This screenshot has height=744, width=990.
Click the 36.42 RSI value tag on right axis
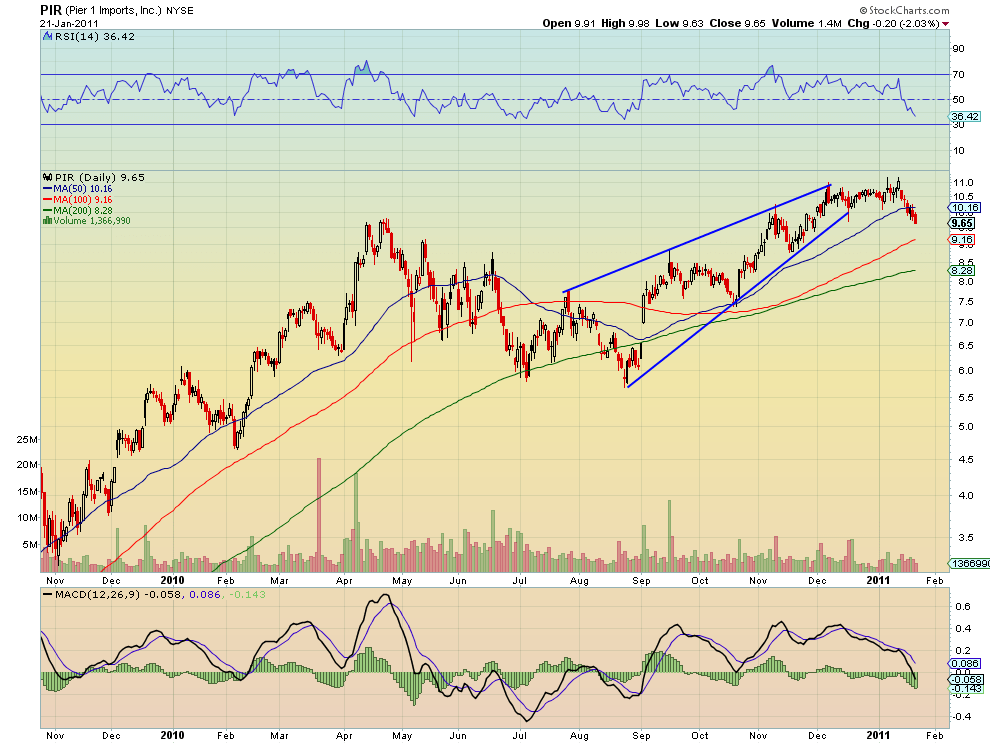[x=965, y=116]
